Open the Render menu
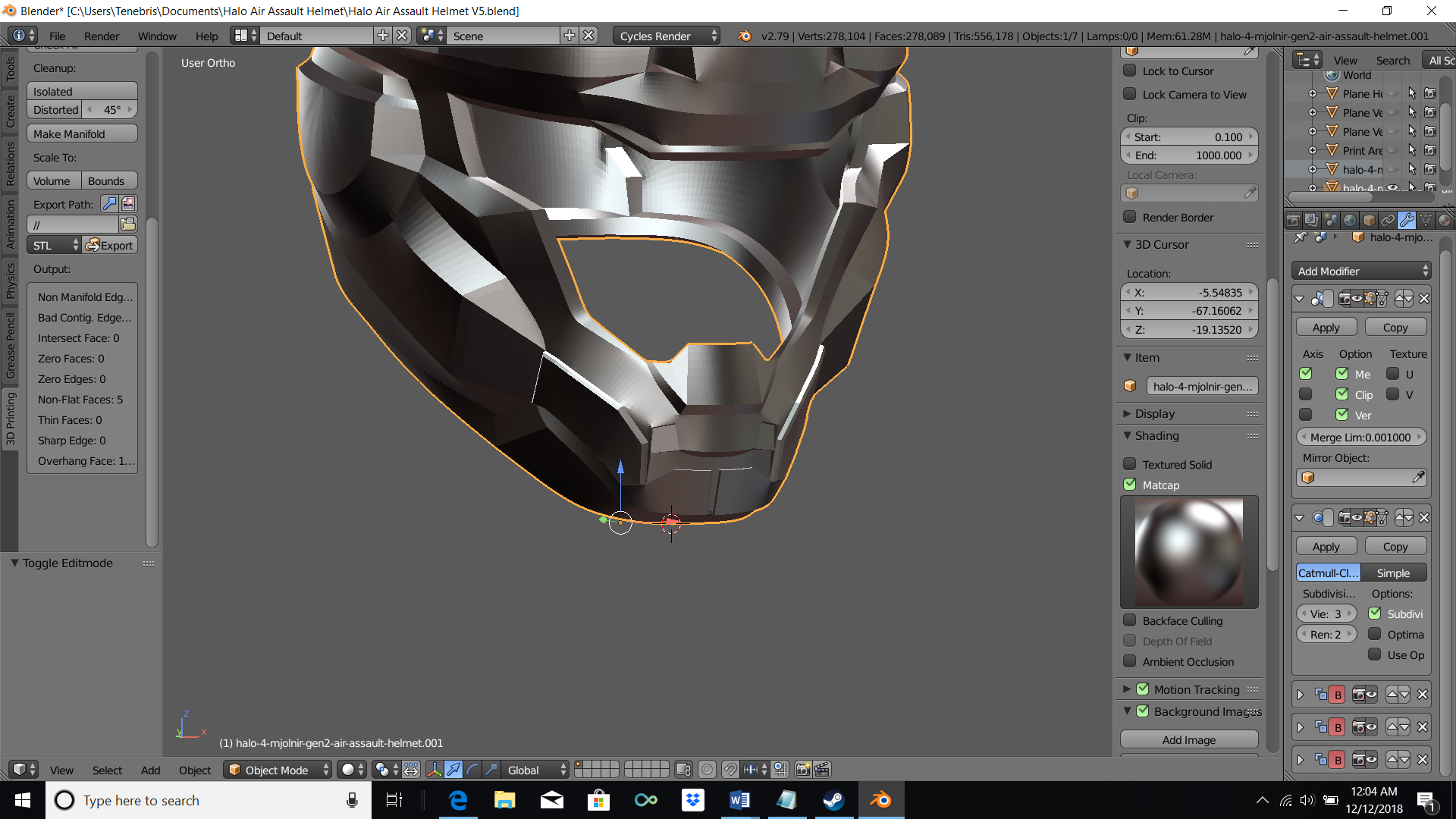Image resolution: width=1456 pixels, height=819 pixels. pos(102,36)
